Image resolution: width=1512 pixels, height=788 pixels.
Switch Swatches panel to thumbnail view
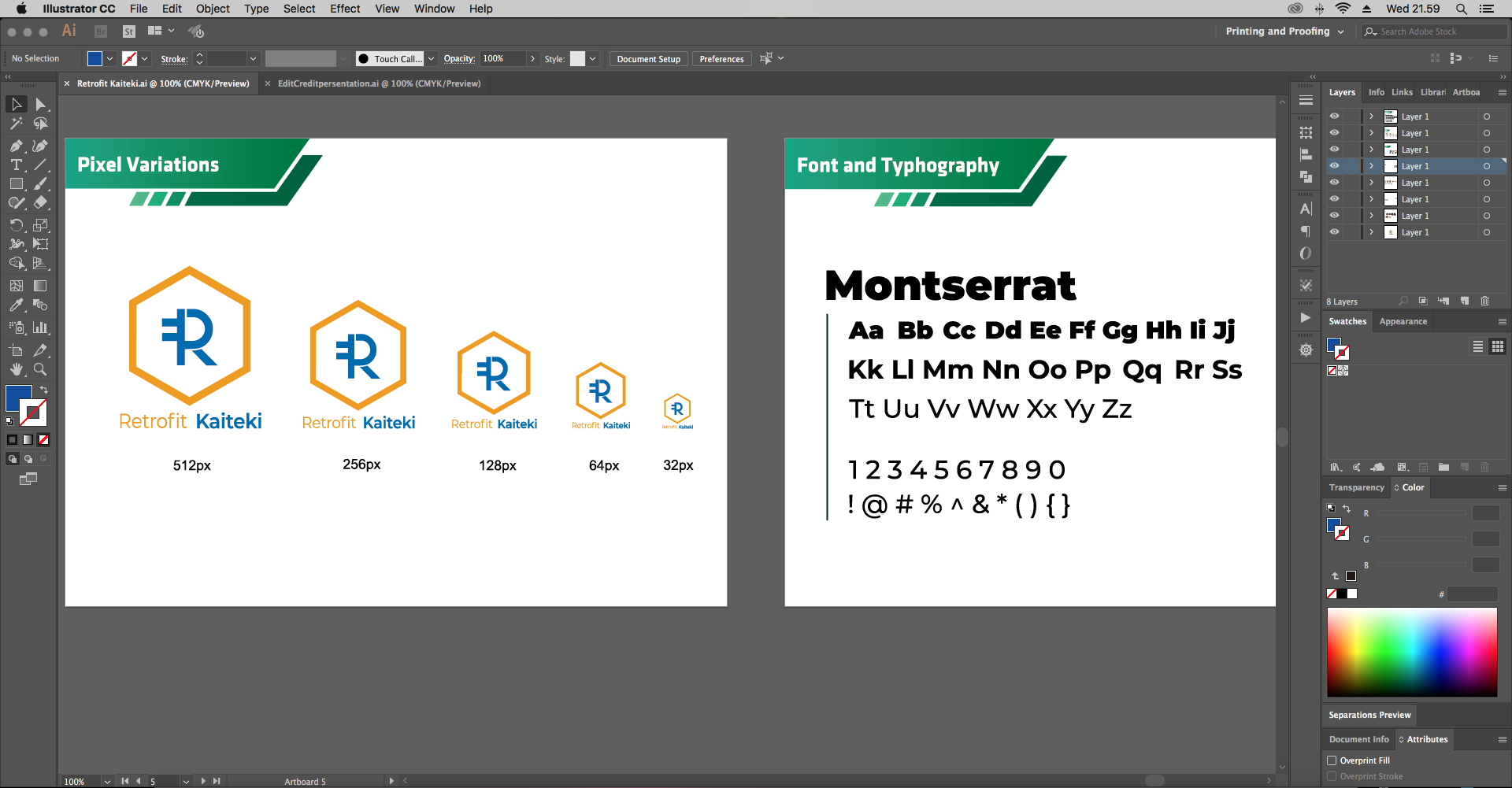pyautogui.click(x=1497, y=346)
